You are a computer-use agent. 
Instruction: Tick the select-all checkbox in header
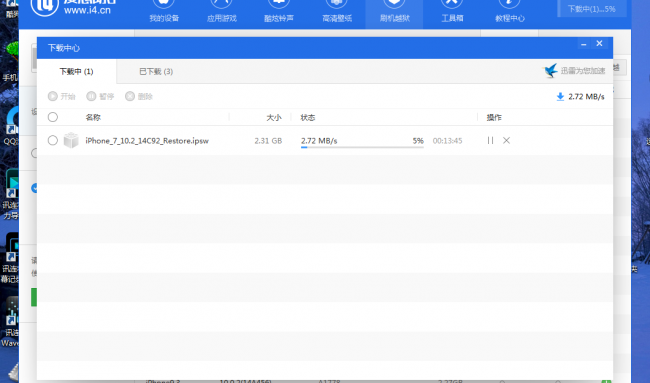pos(53,117)
